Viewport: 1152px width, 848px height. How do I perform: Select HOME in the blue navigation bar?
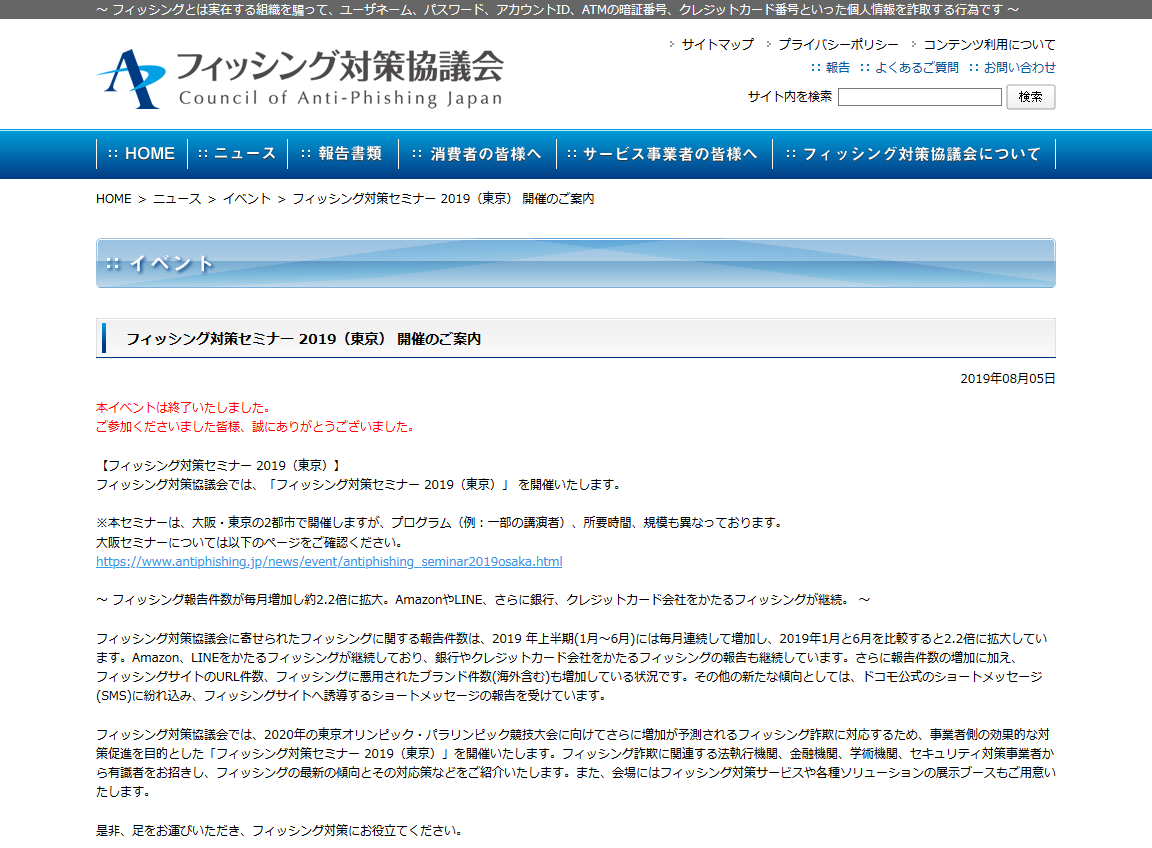coord(142,154)
